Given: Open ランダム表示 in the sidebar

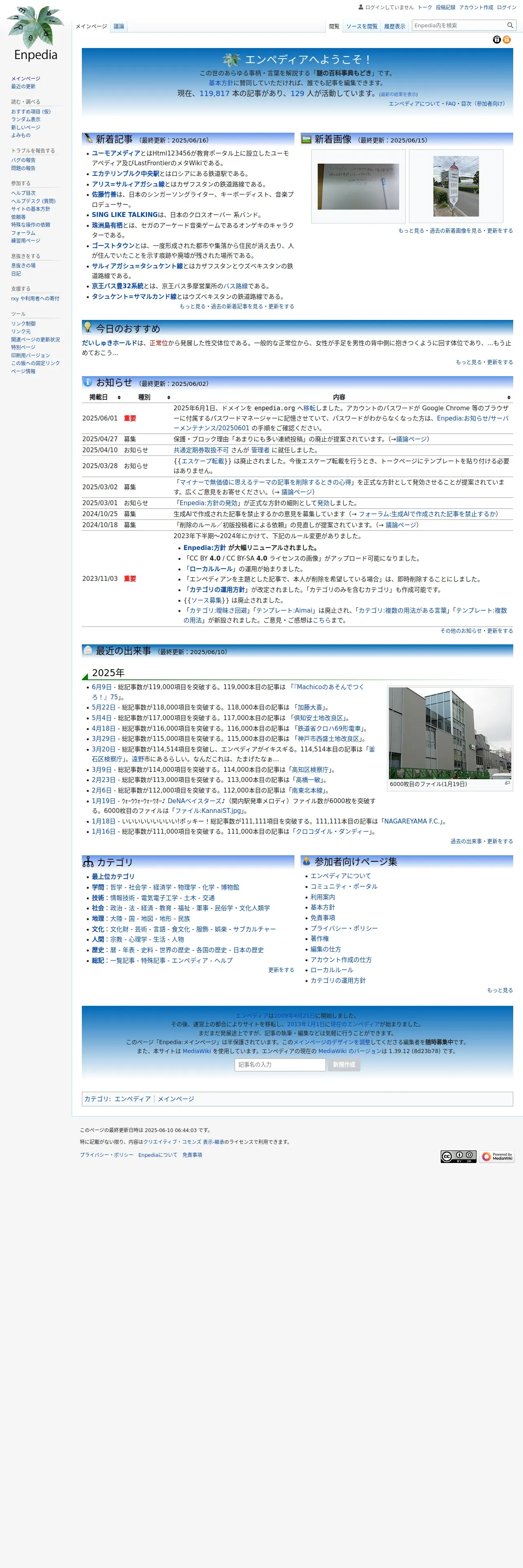Looking at the screenshot, I should pyautogui.click(x=26, y=119).
